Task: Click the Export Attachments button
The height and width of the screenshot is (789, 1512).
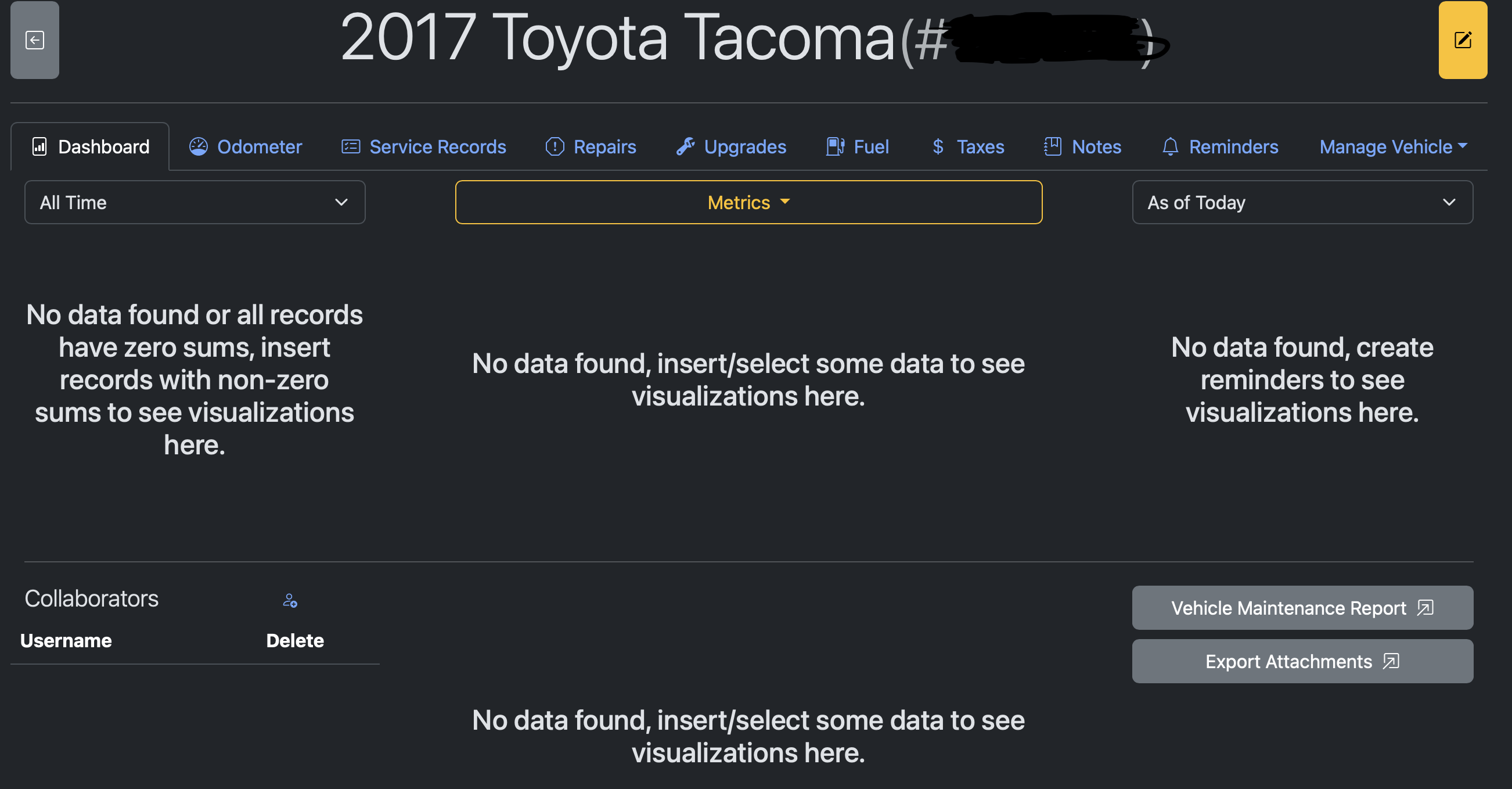Action: point(1302,661)
